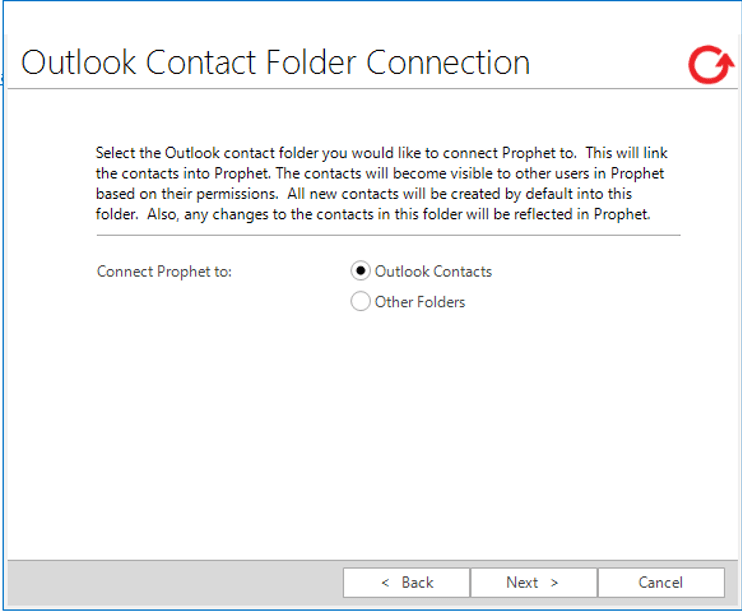The image size is (742, 612).
Task: Click the left arrow on Back button
Action: click(385, 583)
